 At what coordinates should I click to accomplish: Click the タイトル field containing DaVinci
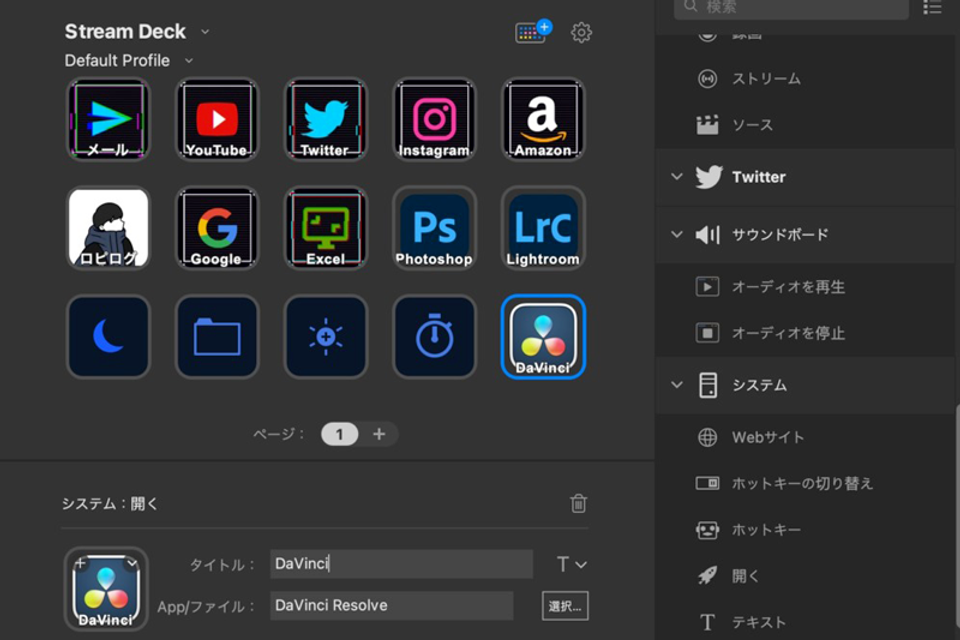point(401,563)
